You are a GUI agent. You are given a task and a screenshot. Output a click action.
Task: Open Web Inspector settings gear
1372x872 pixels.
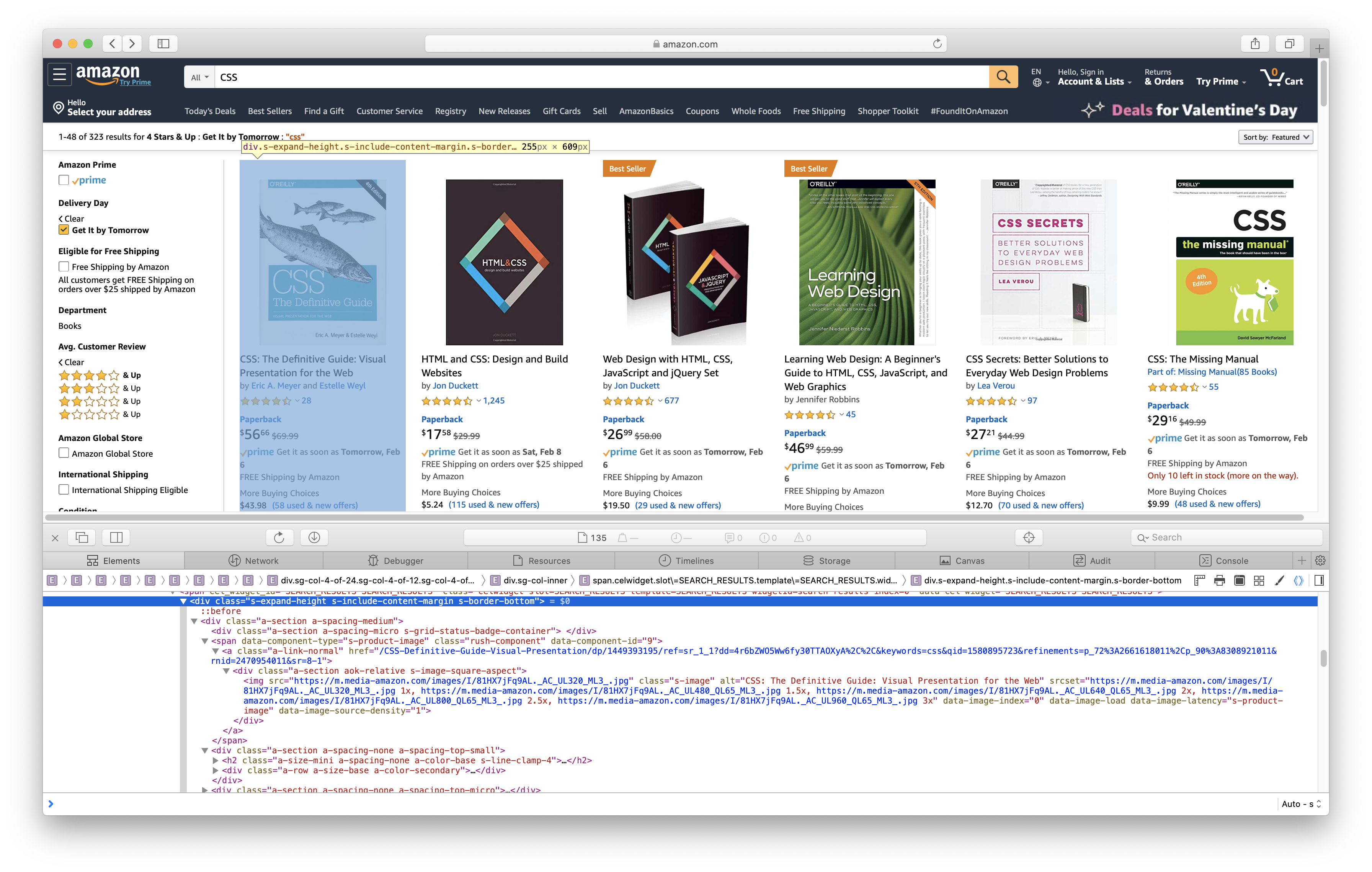[x=1320, y=560]
